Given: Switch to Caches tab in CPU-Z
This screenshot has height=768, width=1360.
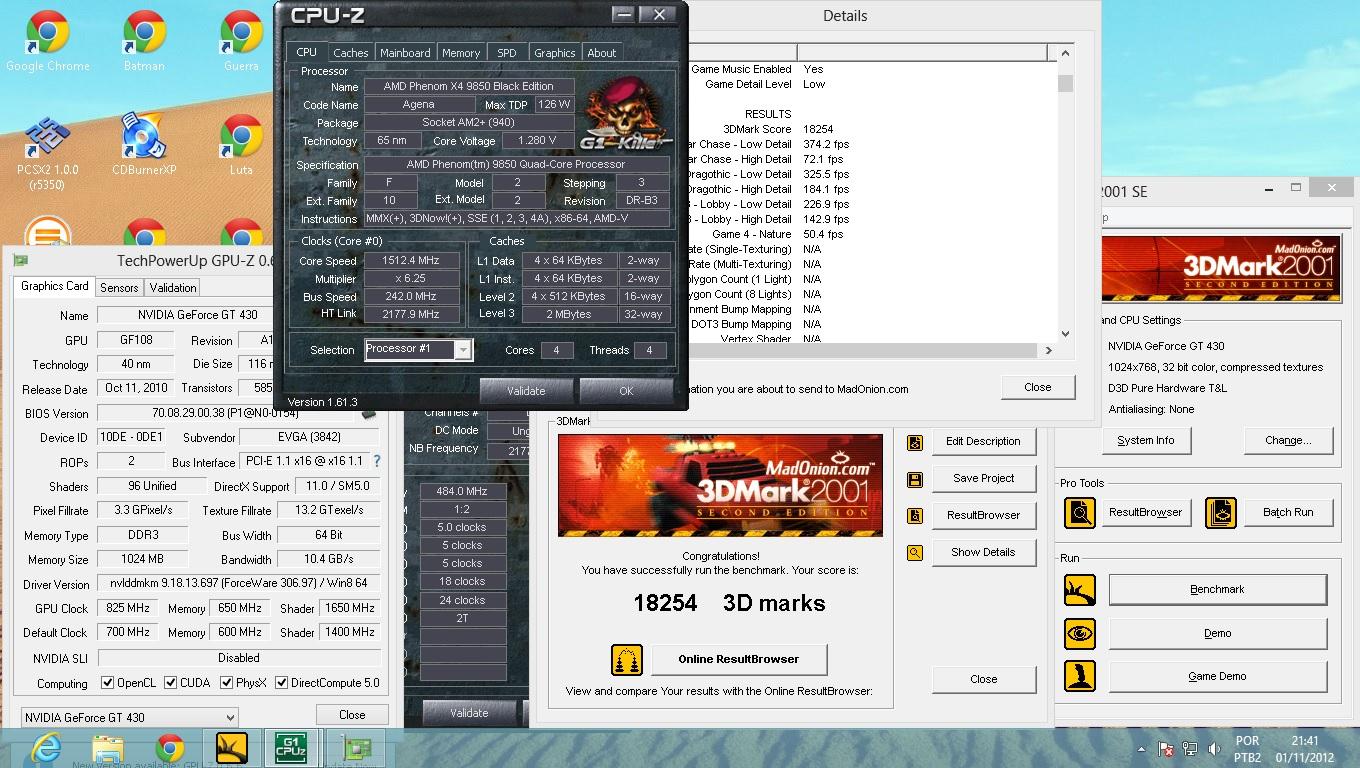Looking at the screenshot, I should pos(351,53).
